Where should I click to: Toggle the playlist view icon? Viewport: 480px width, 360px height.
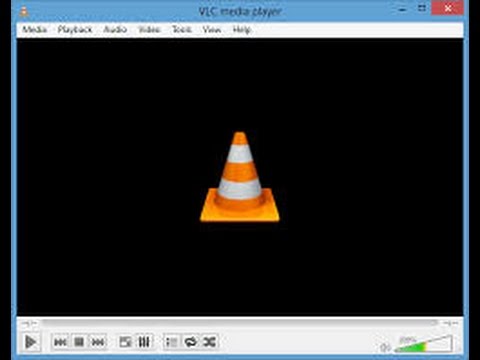click(172, 342)
